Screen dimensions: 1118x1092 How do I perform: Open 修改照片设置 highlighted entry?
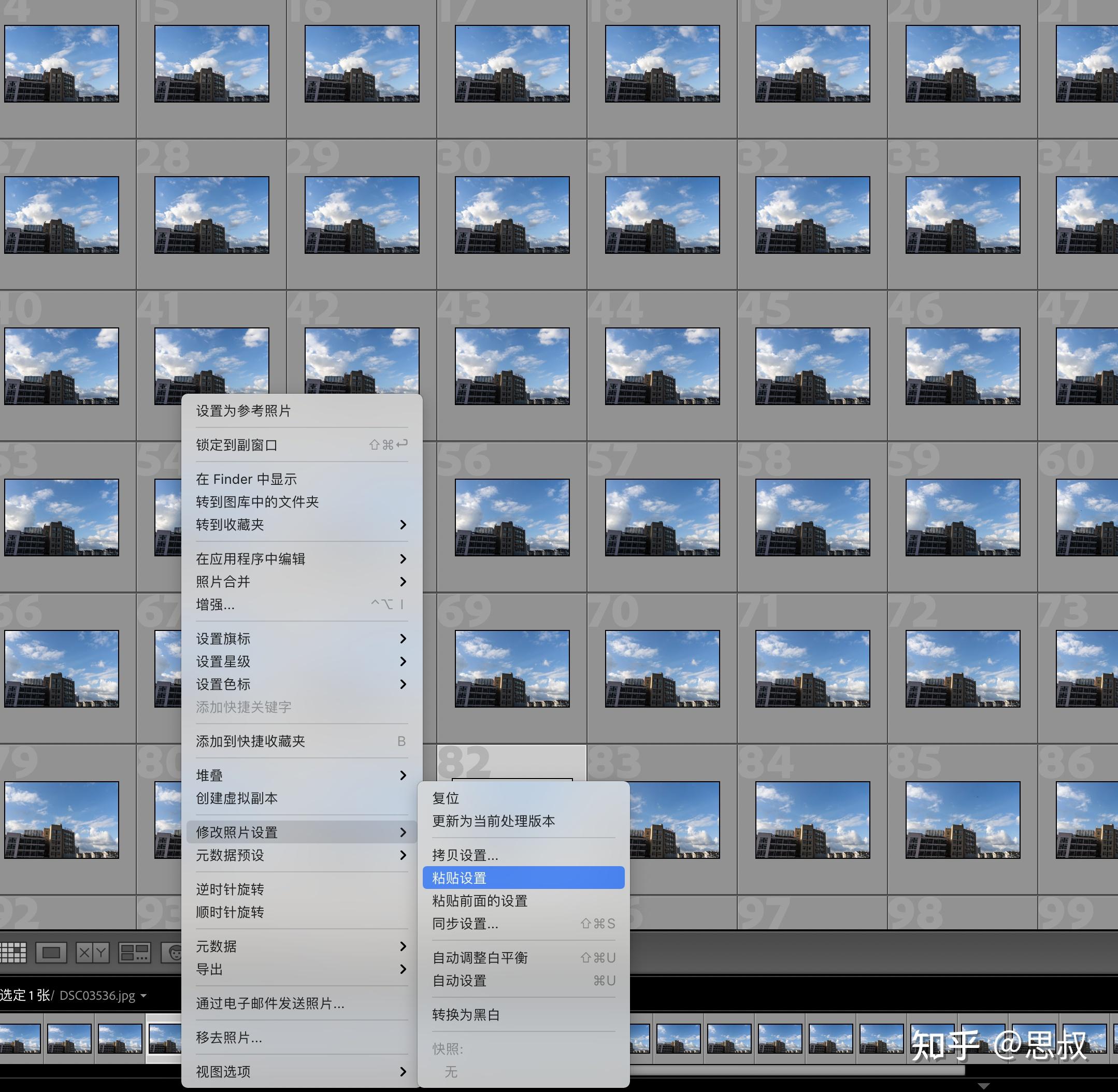click(x=302, y=832)
